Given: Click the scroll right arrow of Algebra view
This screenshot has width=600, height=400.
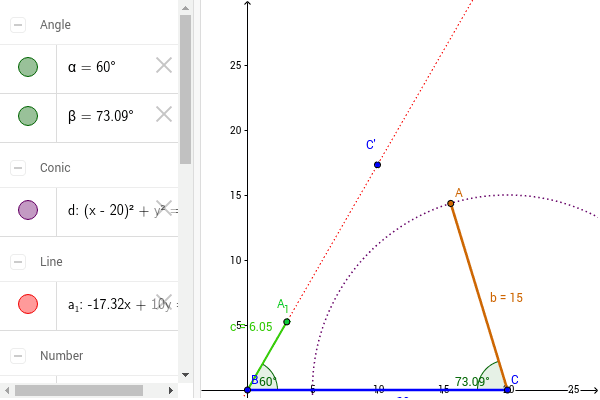Looking at the screenshot, I should pos(171,390).
